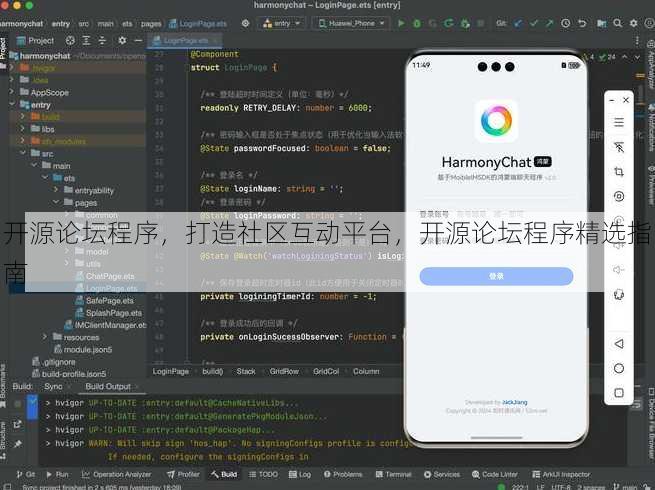Rollback changes with the undo arrow icon

[x=582, y=23]
